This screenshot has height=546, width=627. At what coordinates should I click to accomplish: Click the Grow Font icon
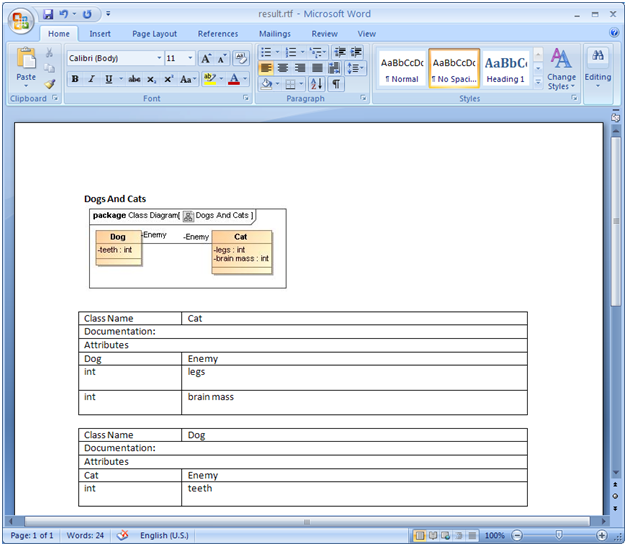pyautogui.click(x=206, y=59)
